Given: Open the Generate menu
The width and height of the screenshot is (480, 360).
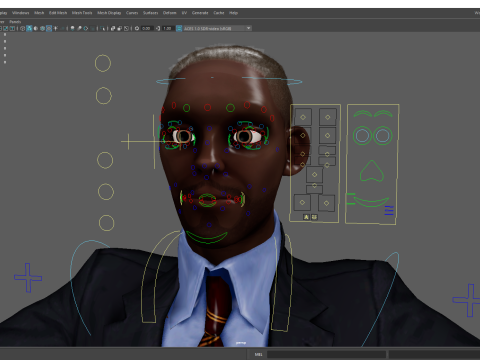Looking at the screenshot, I should click(x=200, y=13).
